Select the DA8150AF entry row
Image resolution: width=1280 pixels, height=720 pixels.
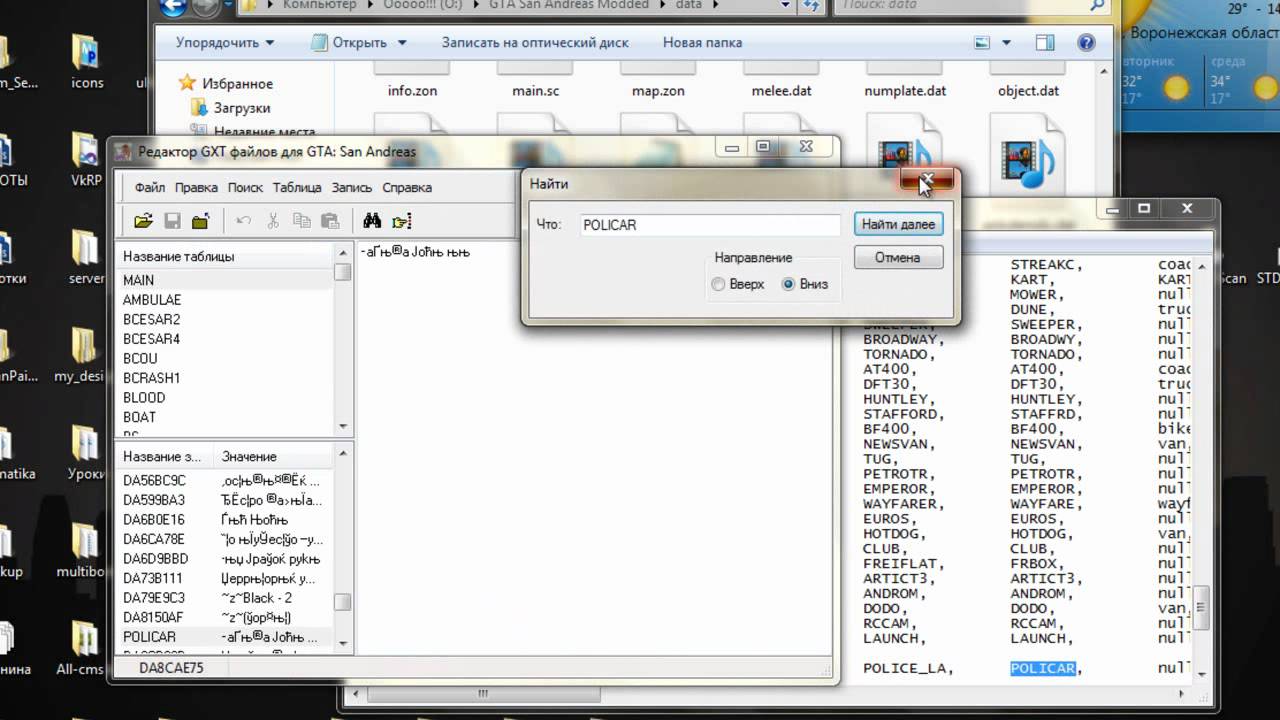225,617
